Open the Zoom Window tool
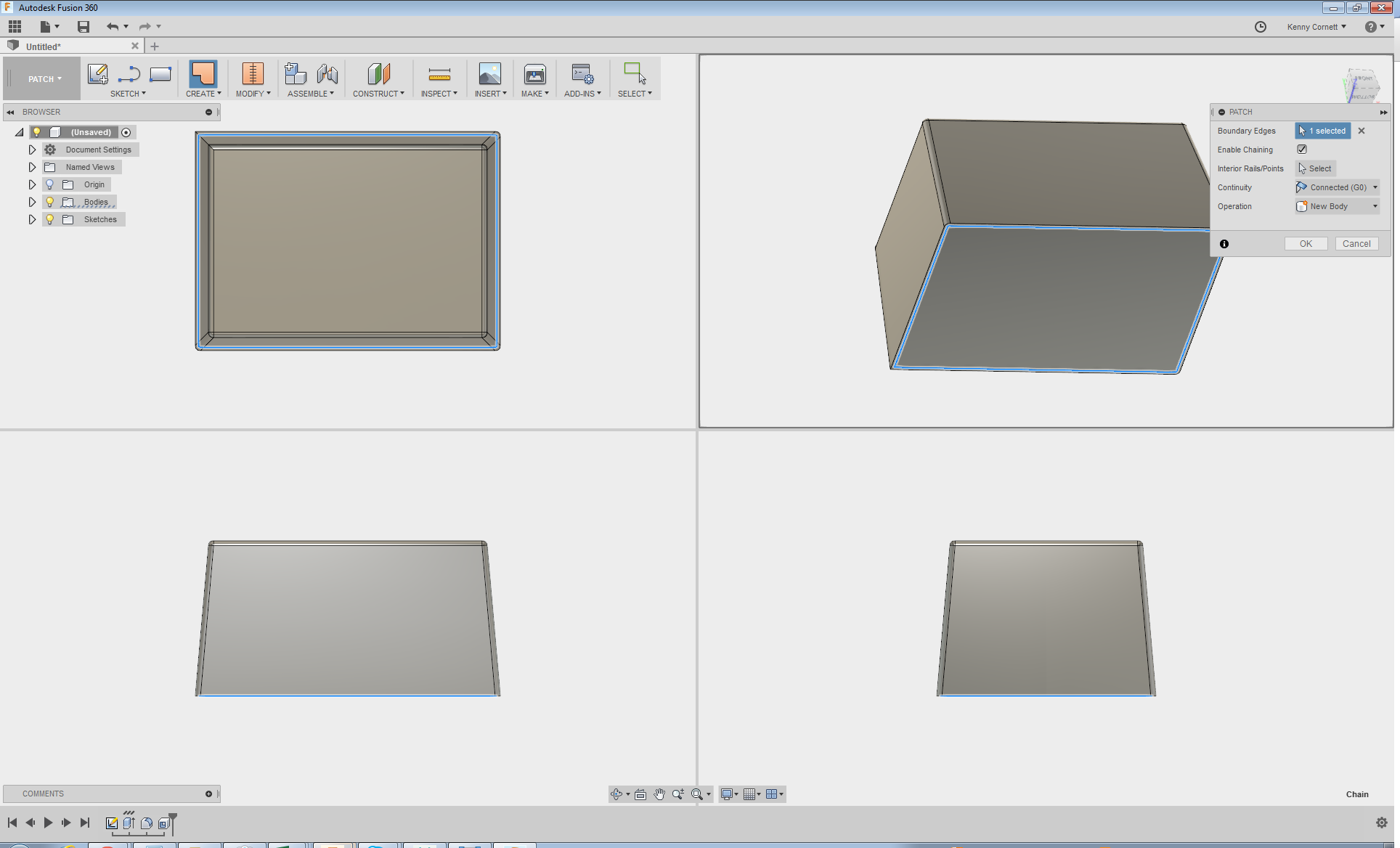The image size is (1400, 848). [698, 794]
